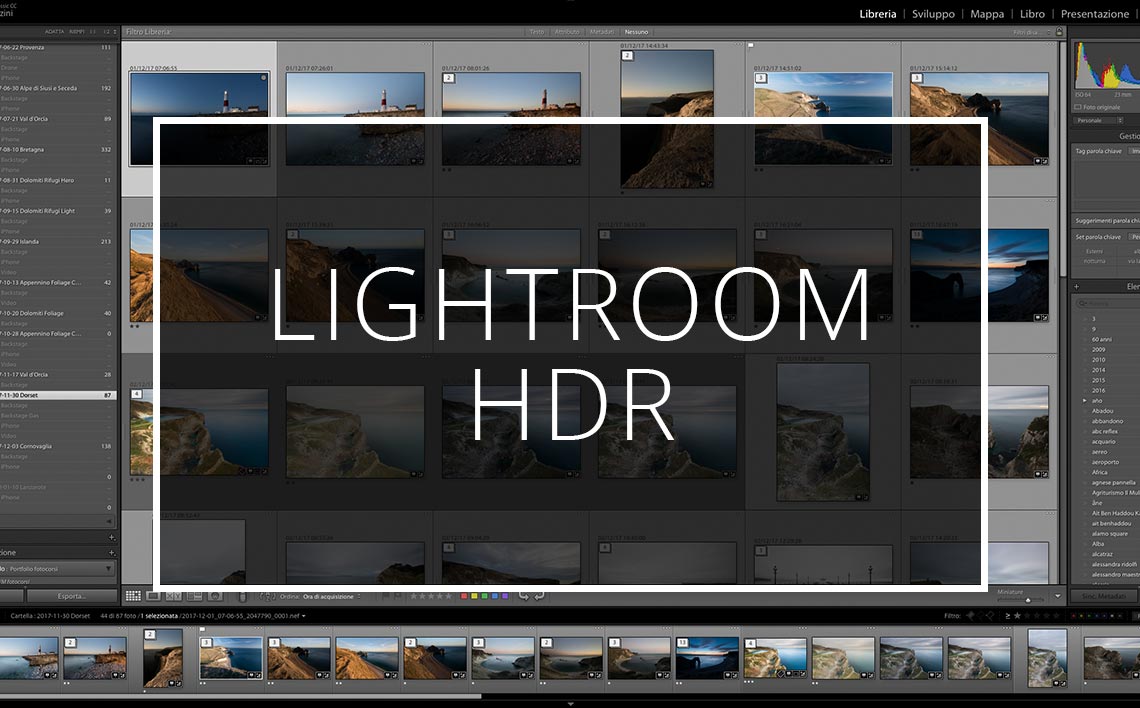Toggle the filmstrip flagged filter
The image size is (1140, 708).
point(970,616)
